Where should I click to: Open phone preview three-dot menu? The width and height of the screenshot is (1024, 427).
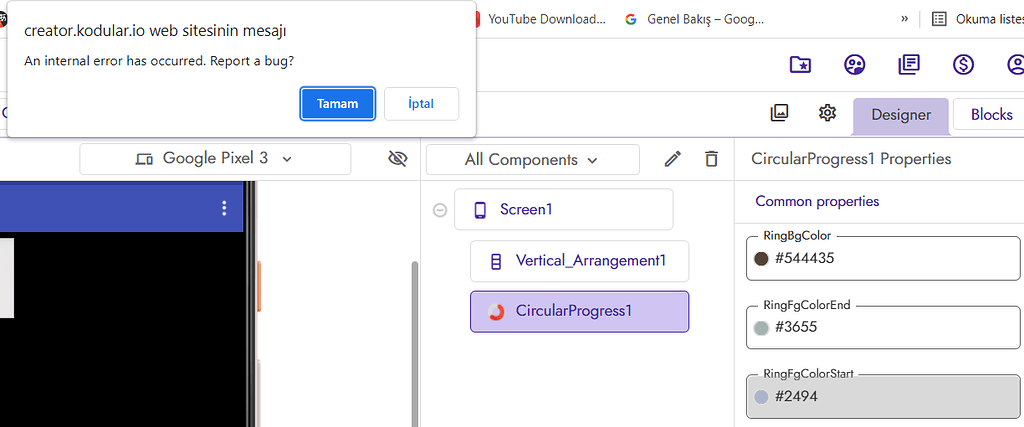pyautogui.click(x=224, y=208)
